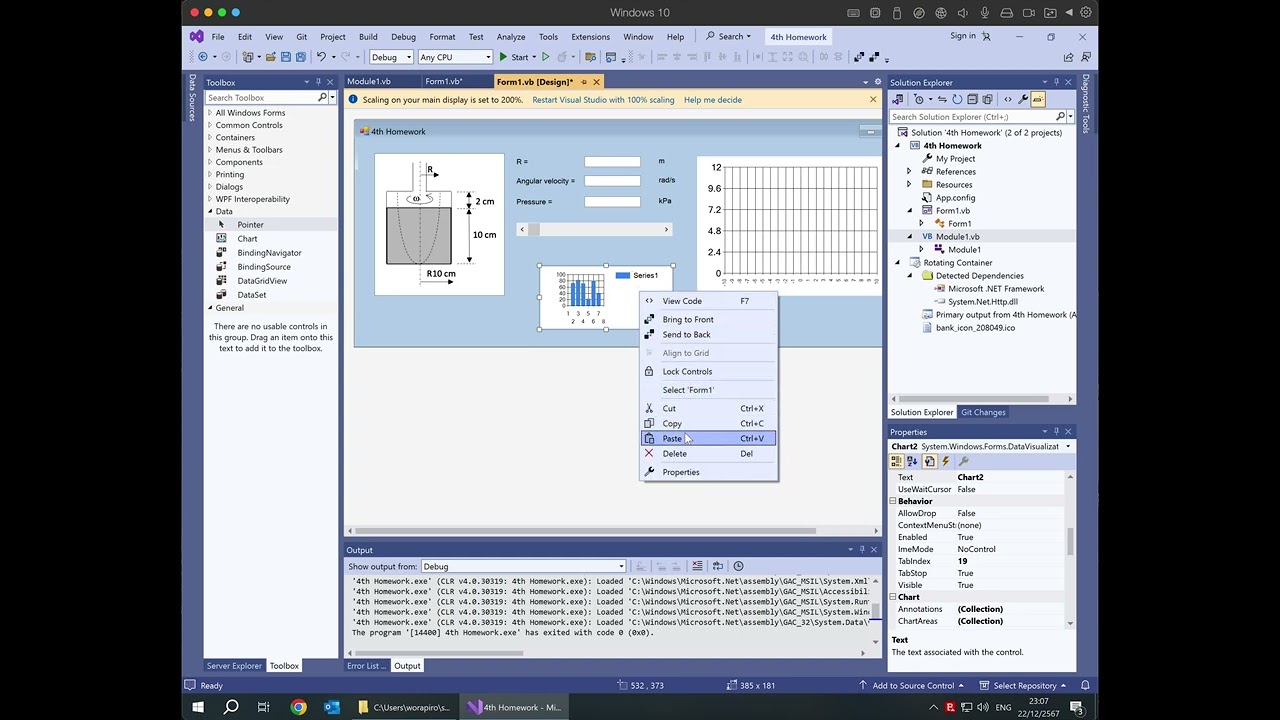Click the Undo arrow in the toolbar

click(x=321, y=57)
